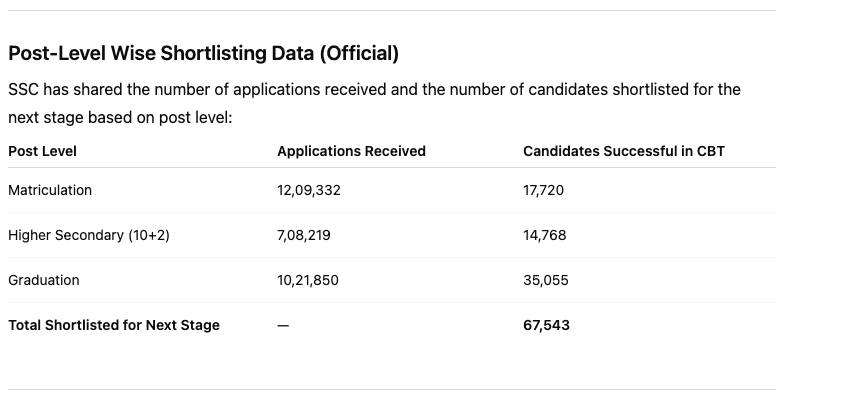
Task: Click the 35,055 successful candidates cell
Action: pyautogui.click(x=546, y=280)
